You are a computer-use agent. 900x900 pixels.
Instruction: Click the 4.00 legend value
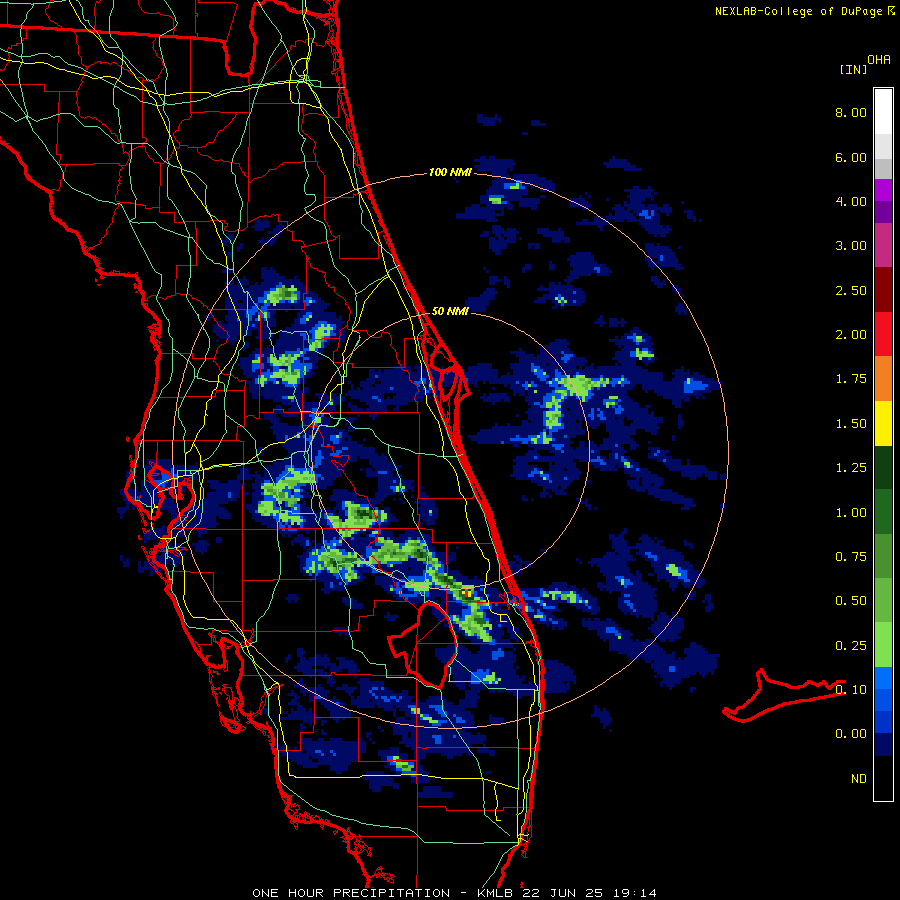coord(851,201)
